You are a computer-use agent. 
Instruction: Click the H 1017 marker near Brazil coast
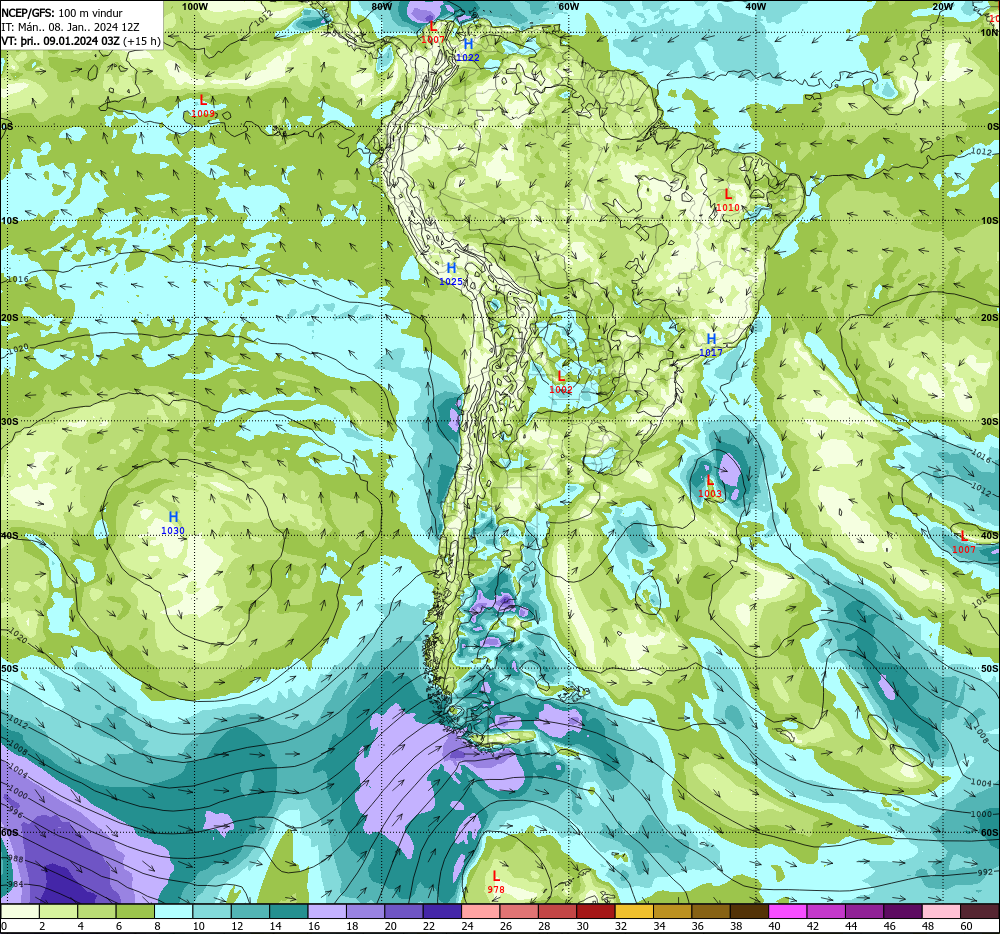coord(711,345)
